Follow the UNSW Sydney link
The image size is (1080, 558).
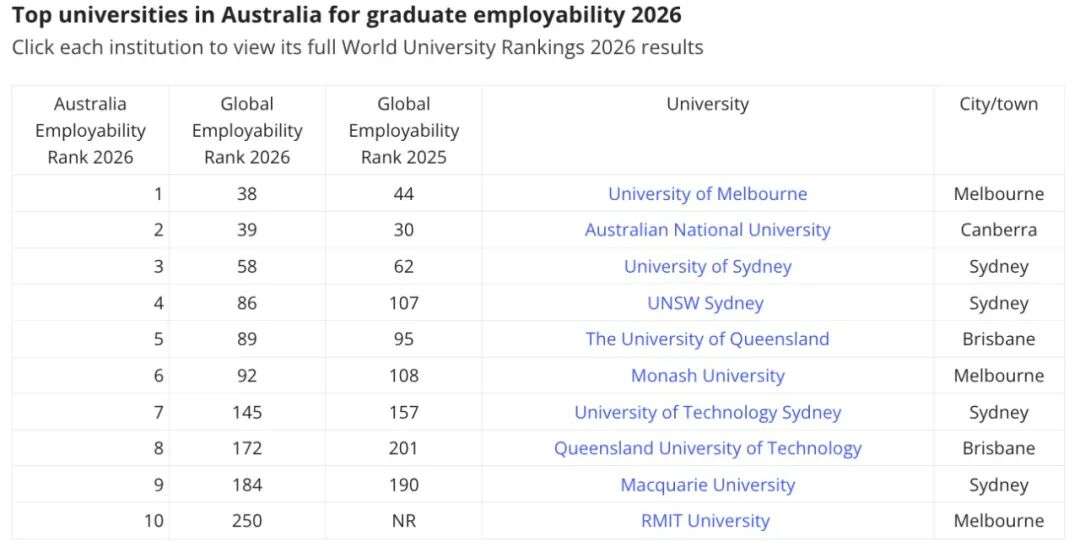(707, 303)
